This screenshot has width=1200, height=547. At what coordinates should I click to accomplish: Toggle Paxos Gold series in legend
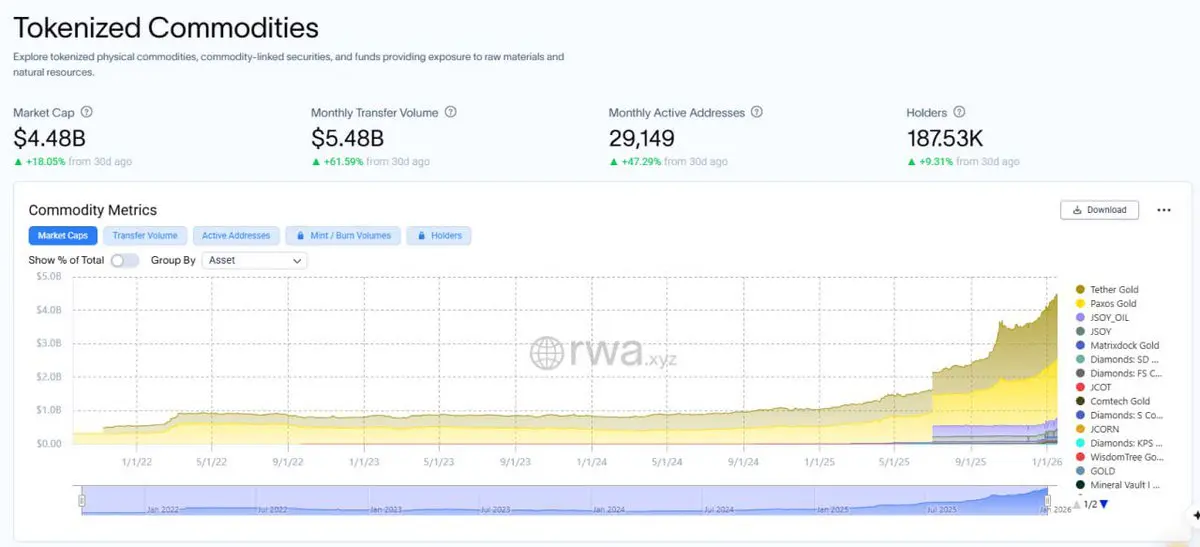coord(1106,304)
